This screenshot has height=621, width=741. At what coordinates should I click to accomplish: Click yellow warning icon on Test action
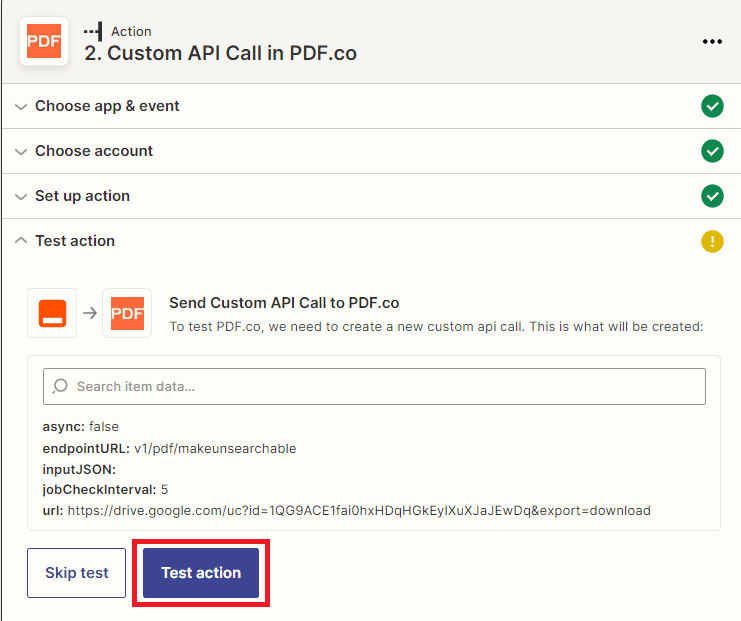[712, 241]
